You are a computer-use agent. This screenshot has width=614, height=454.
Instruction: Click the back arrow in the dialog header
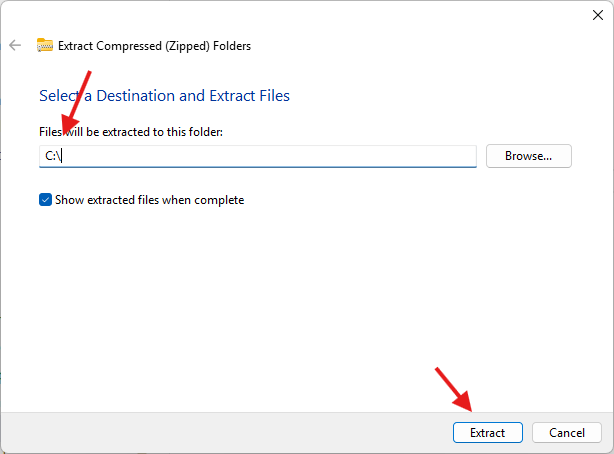click(x=15, y=45)
